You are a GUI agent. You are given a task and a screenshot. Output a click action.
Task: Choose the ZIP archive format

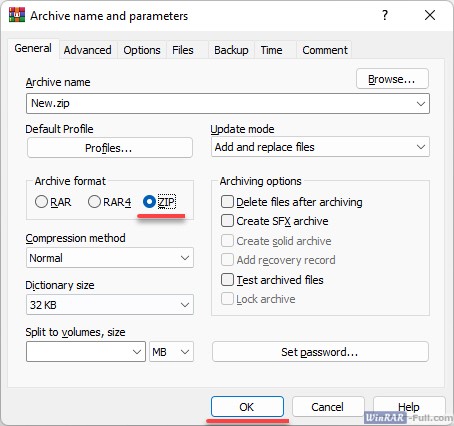click(149, 202)
